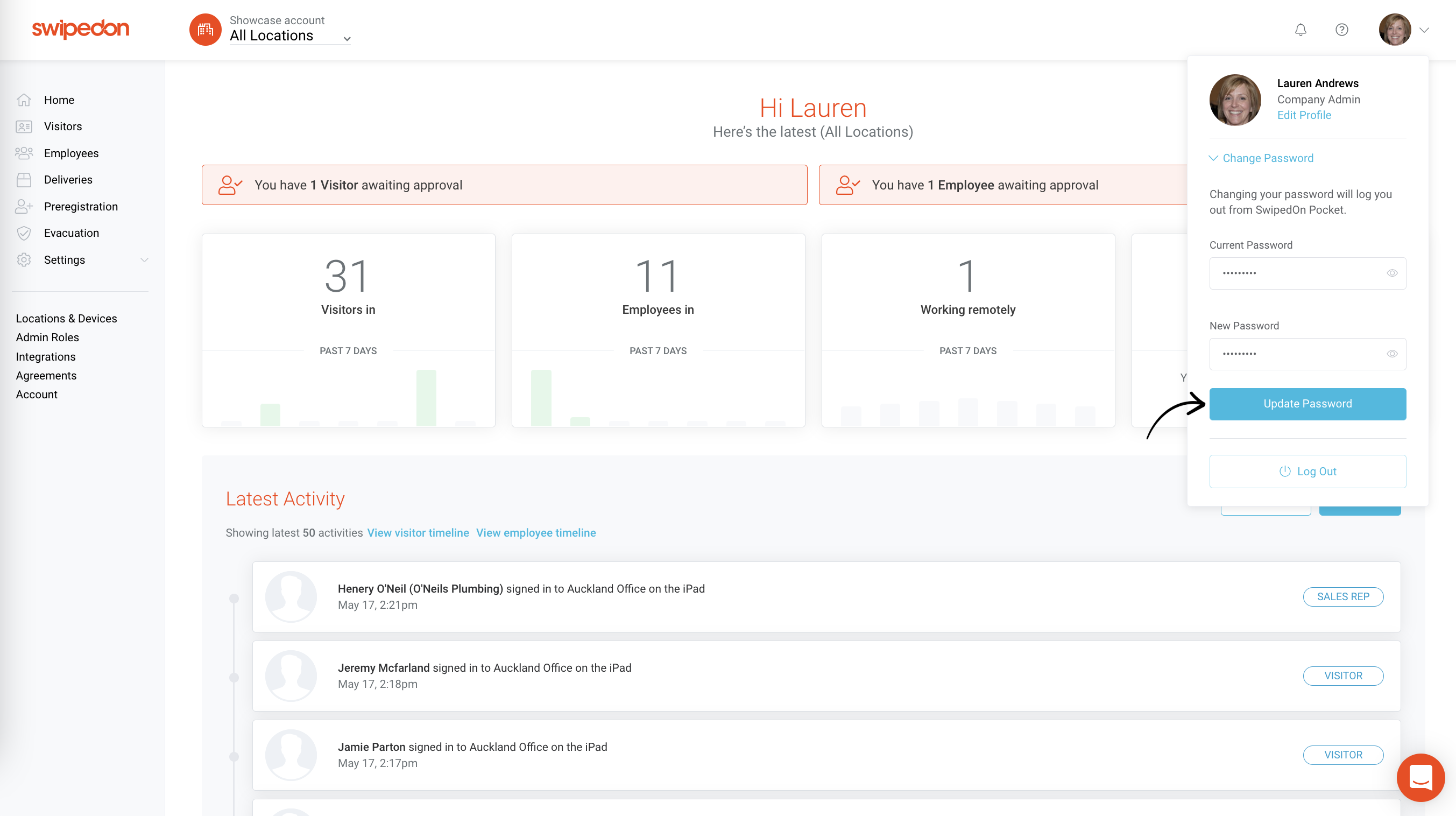Click Jamie Parton avatar placeholder
Viewport: 1456px width, 816px height.
291,756
